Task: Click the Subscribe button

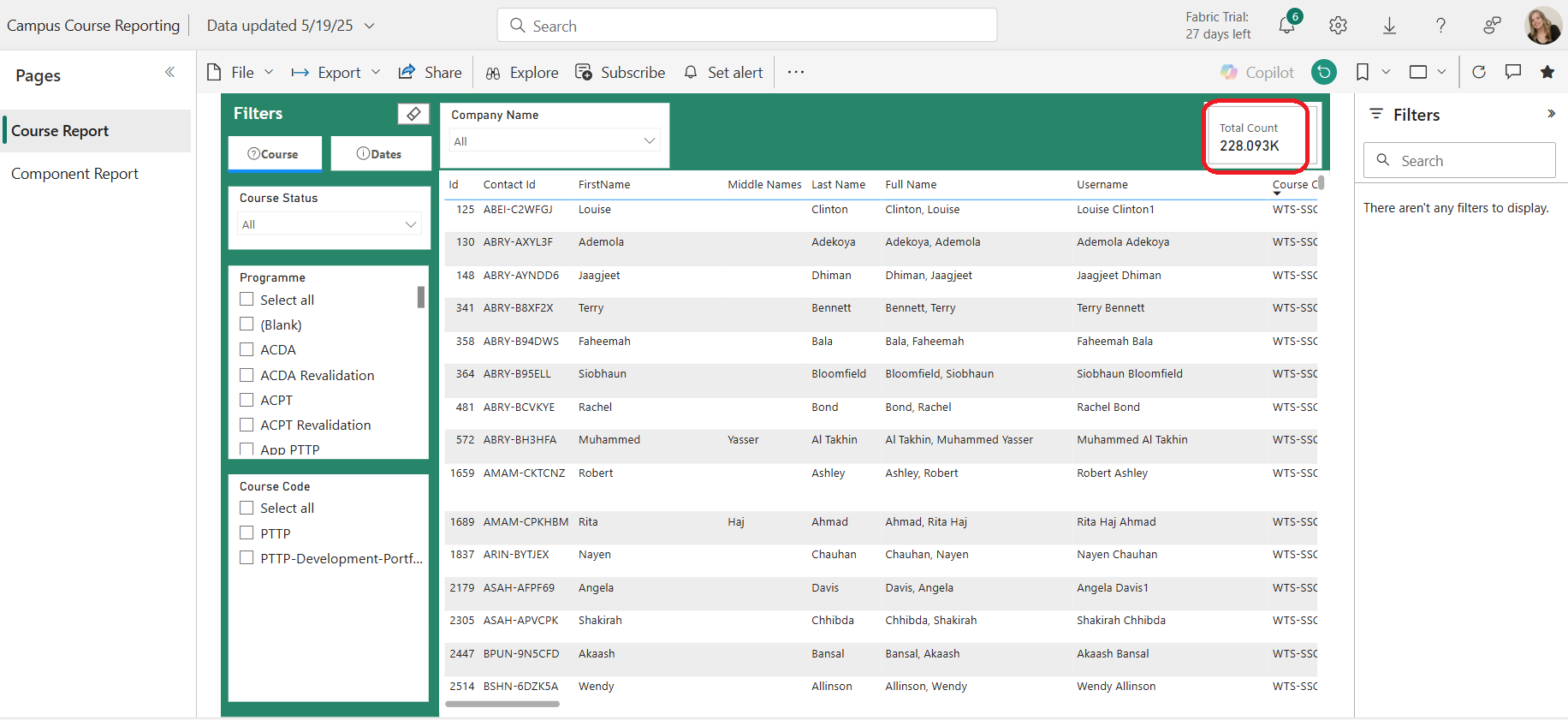Action: 621,73
